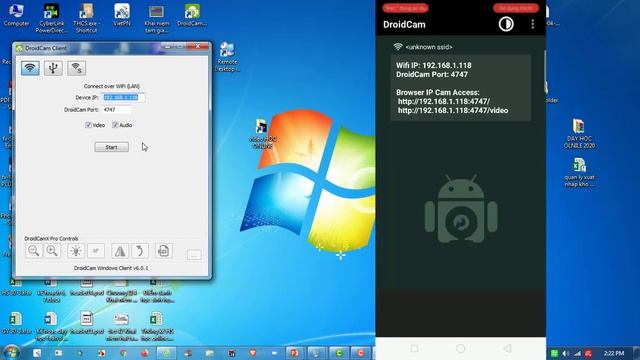640x360 pixels.
Task: Click the DroidCam Port field
Action: [116, 110]
